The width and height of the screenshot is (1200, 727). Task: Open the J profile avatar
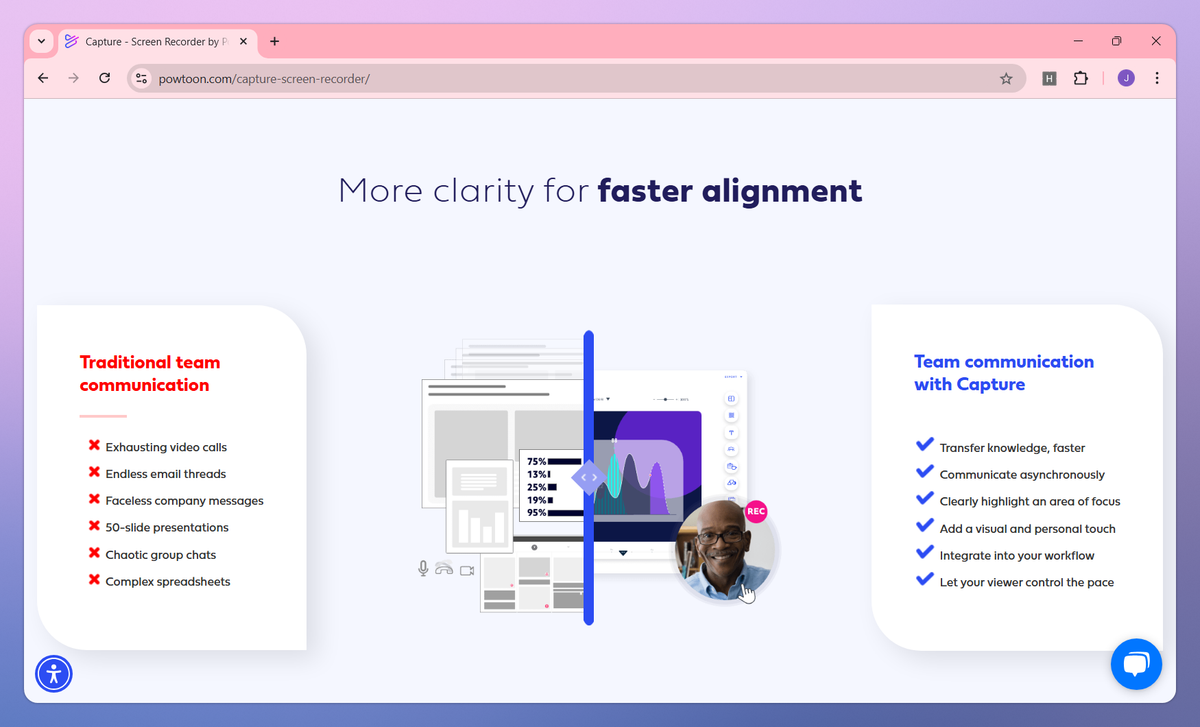(x=1126, y=78)
